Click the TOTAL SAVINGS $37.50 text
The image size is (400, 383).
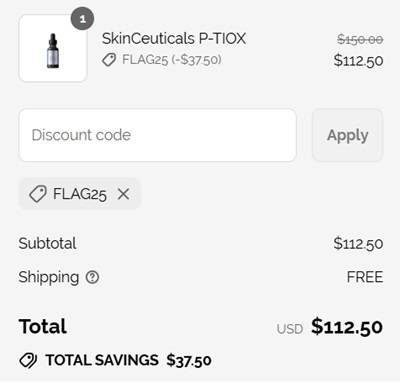129,360
